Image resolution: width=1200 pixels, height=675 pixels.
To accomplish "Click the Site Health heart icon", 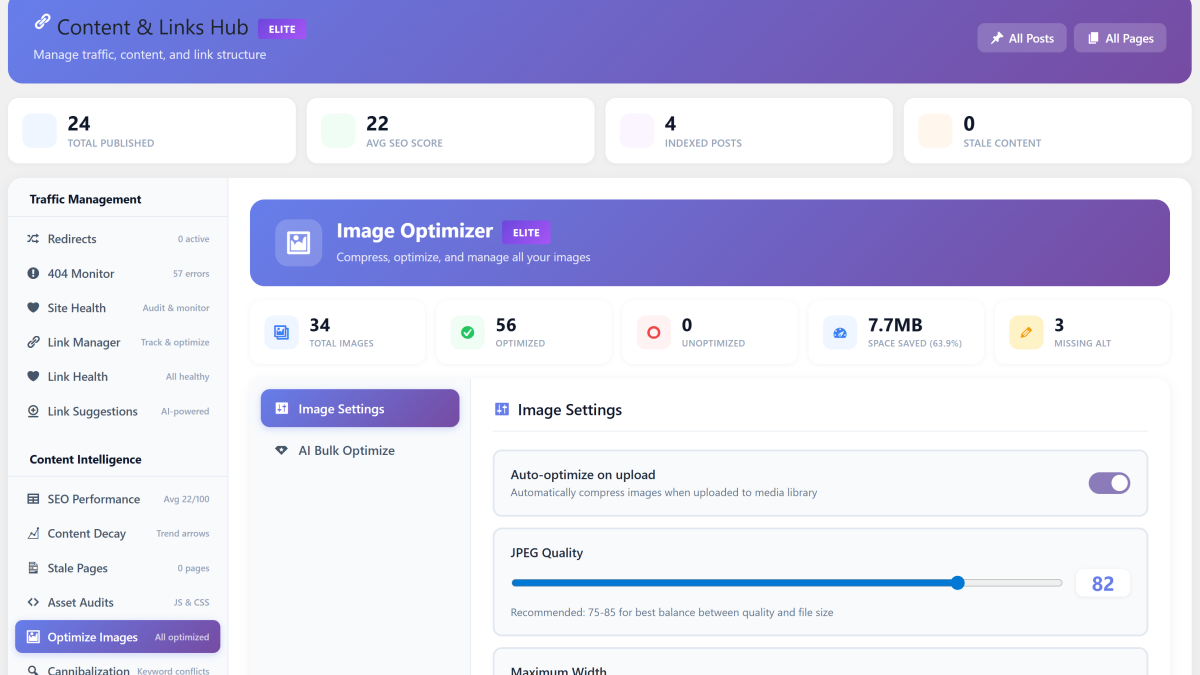I will click(x=33, y=307).
